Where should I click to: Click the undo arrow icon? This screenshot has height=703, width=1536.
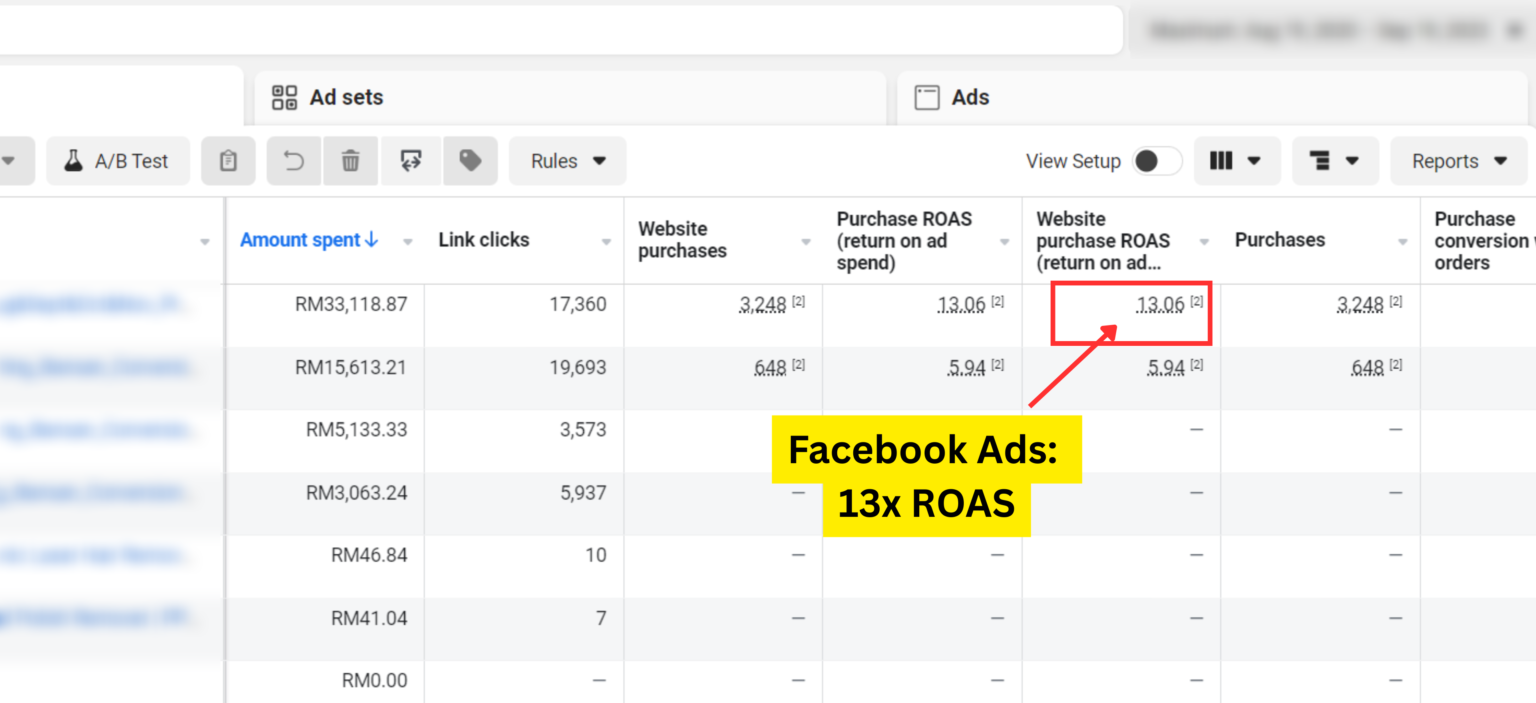click(x=294, y=161)
